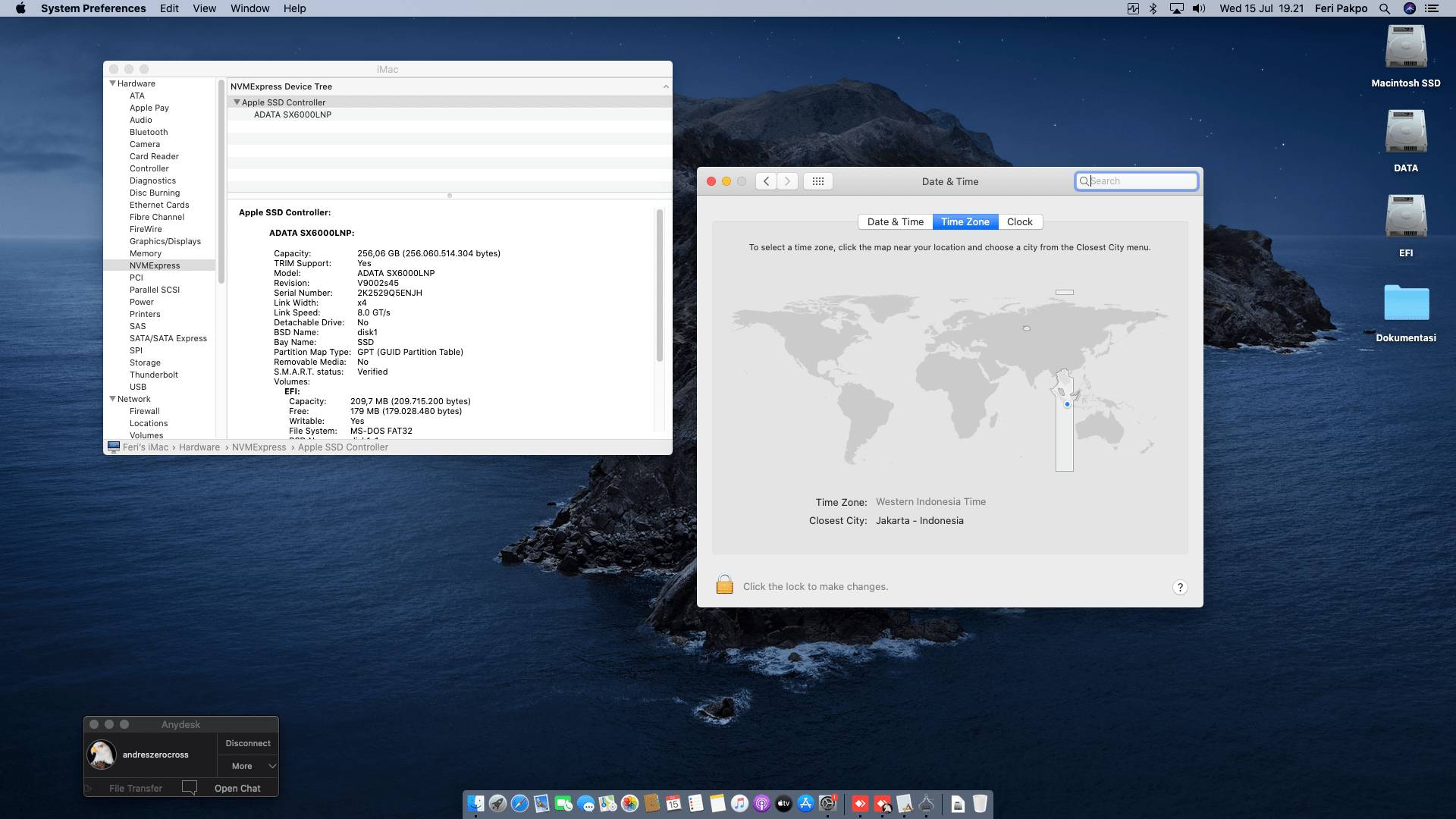Image resolution: width=1456 pixels, height=819 pixels.
Task: Open Music from the Dock
Action: pyautogui.click(x=739, y=804)
